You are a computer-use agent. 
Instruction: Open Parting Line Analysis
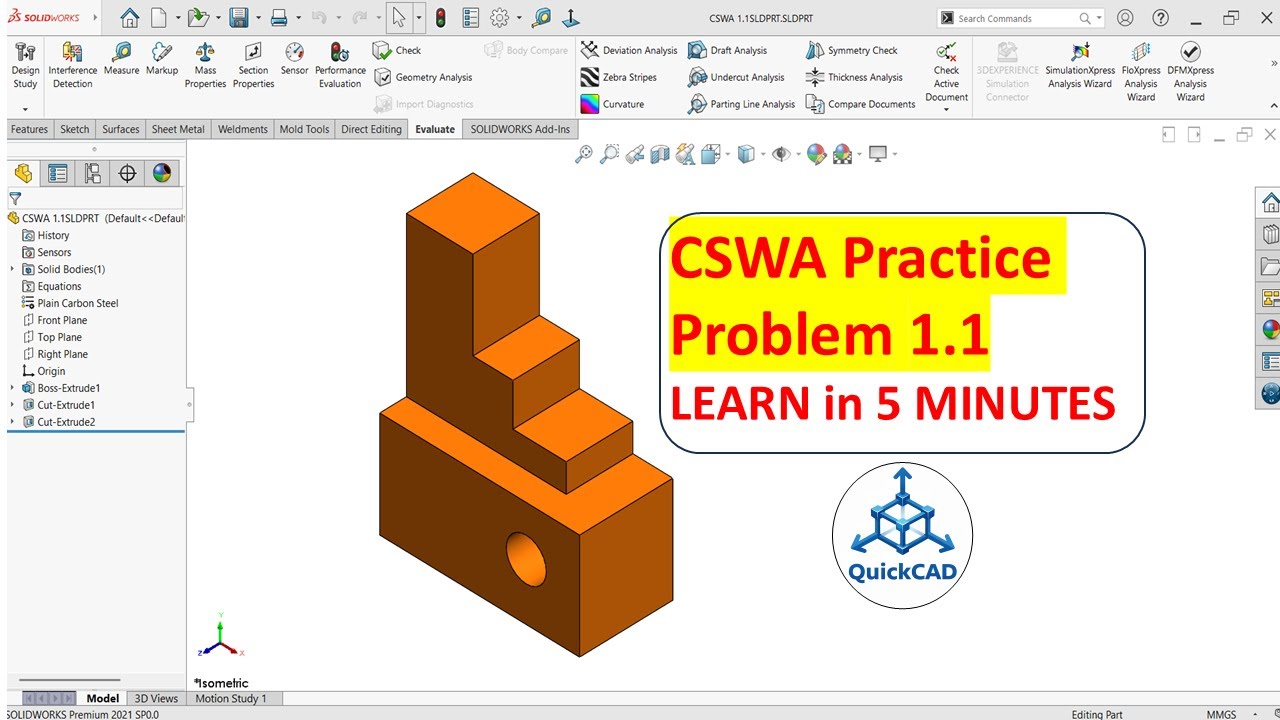click(741, 104)
